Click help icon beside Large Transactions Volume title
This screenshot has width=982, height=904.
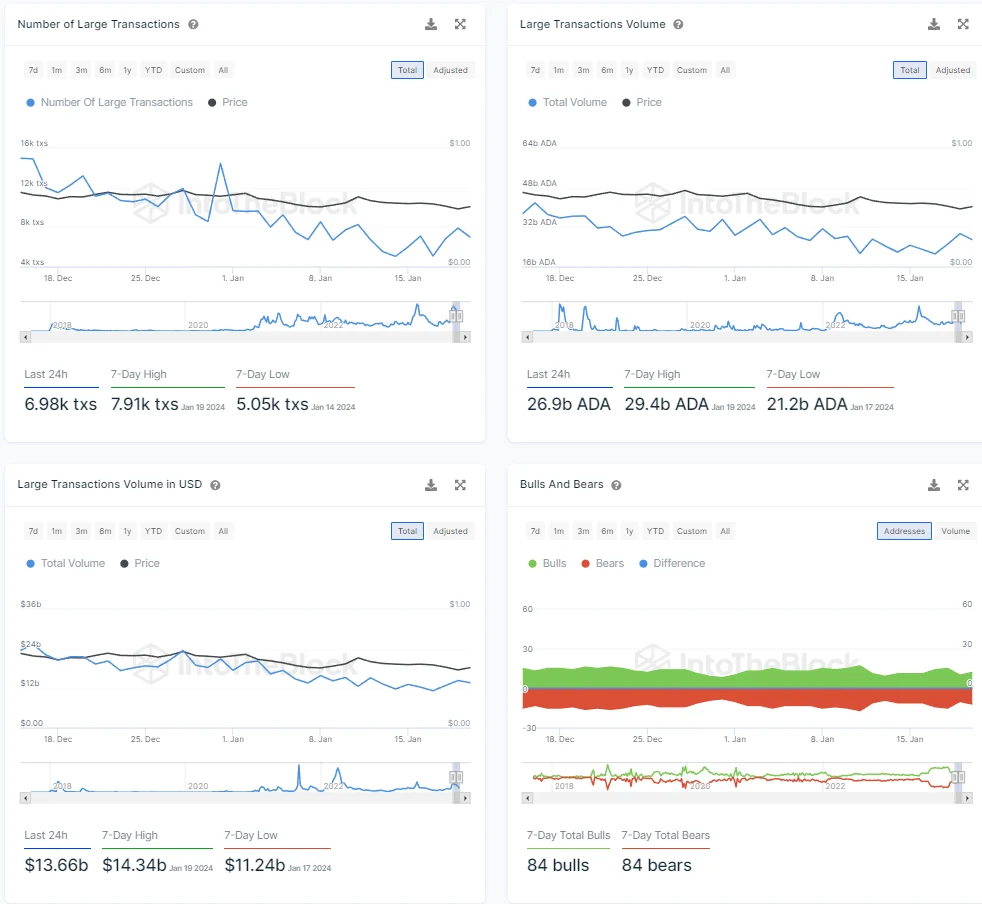678,24
